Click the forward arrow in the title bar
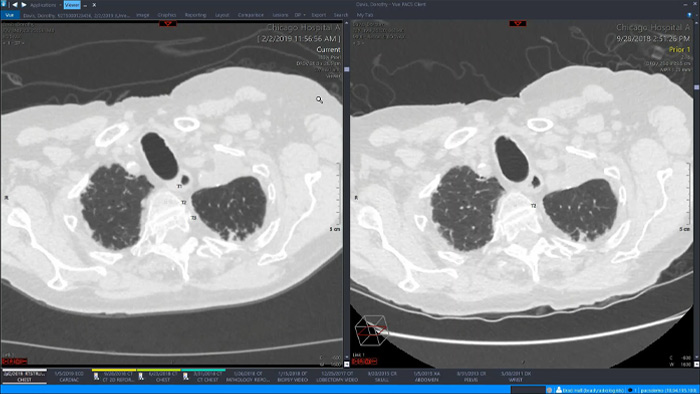This screenshot has height=394, width=700. [24, 4]
